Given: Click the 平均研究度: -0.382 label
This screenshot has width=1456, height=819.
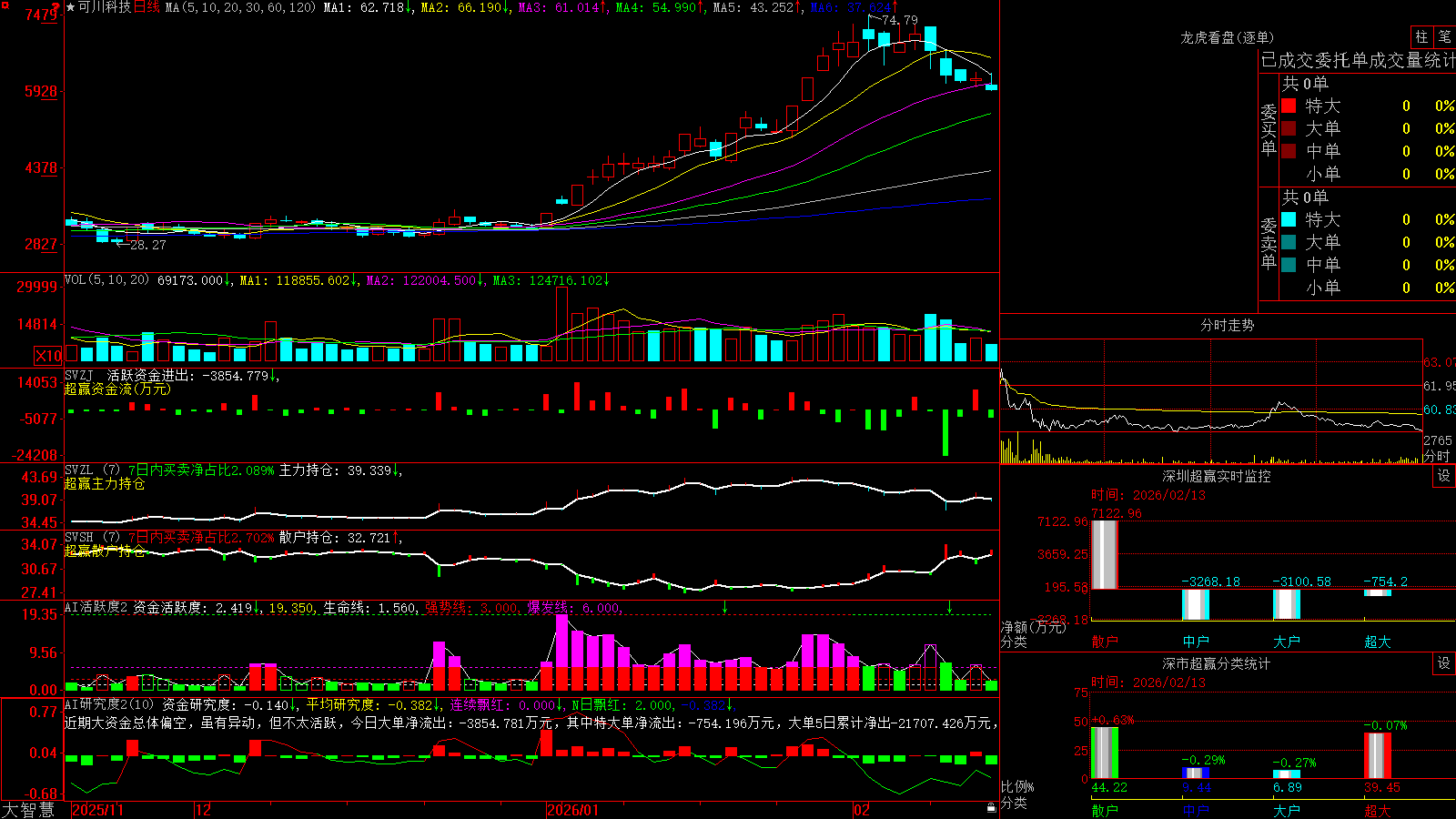Looking at the screenshot, I should click(369, 705).
